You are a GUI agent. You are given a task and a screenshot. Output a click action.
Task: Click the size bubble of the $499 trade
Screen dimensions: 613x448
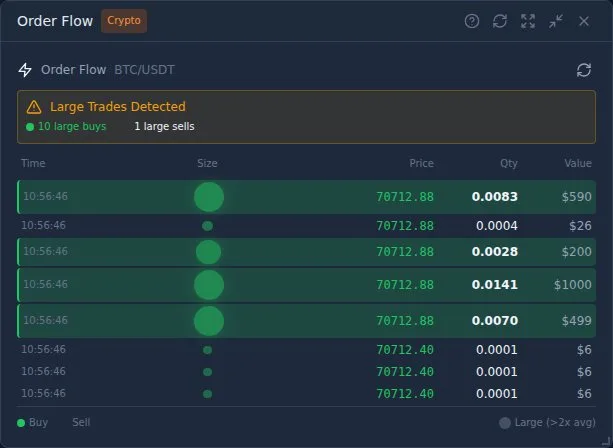tap(209, 321)
